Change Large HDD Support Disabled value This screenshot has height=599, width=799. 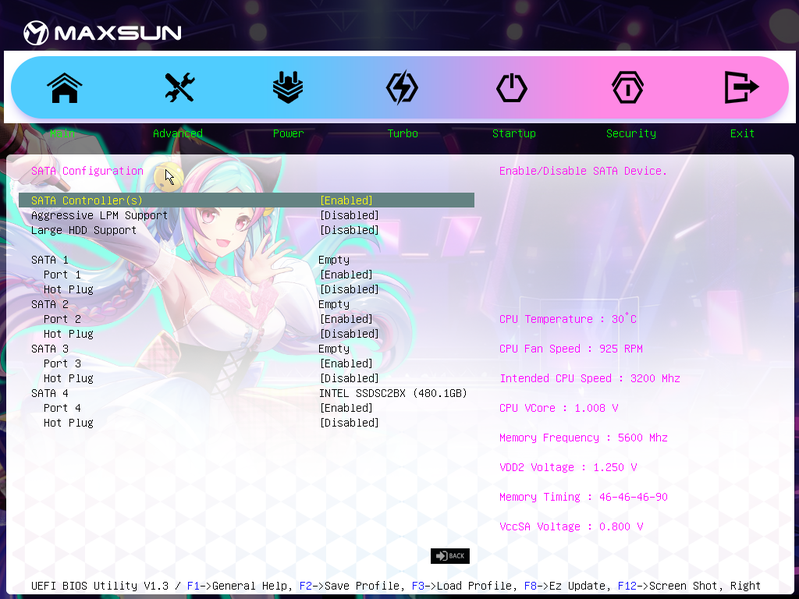pyautogui.click(x=349, y=230)
